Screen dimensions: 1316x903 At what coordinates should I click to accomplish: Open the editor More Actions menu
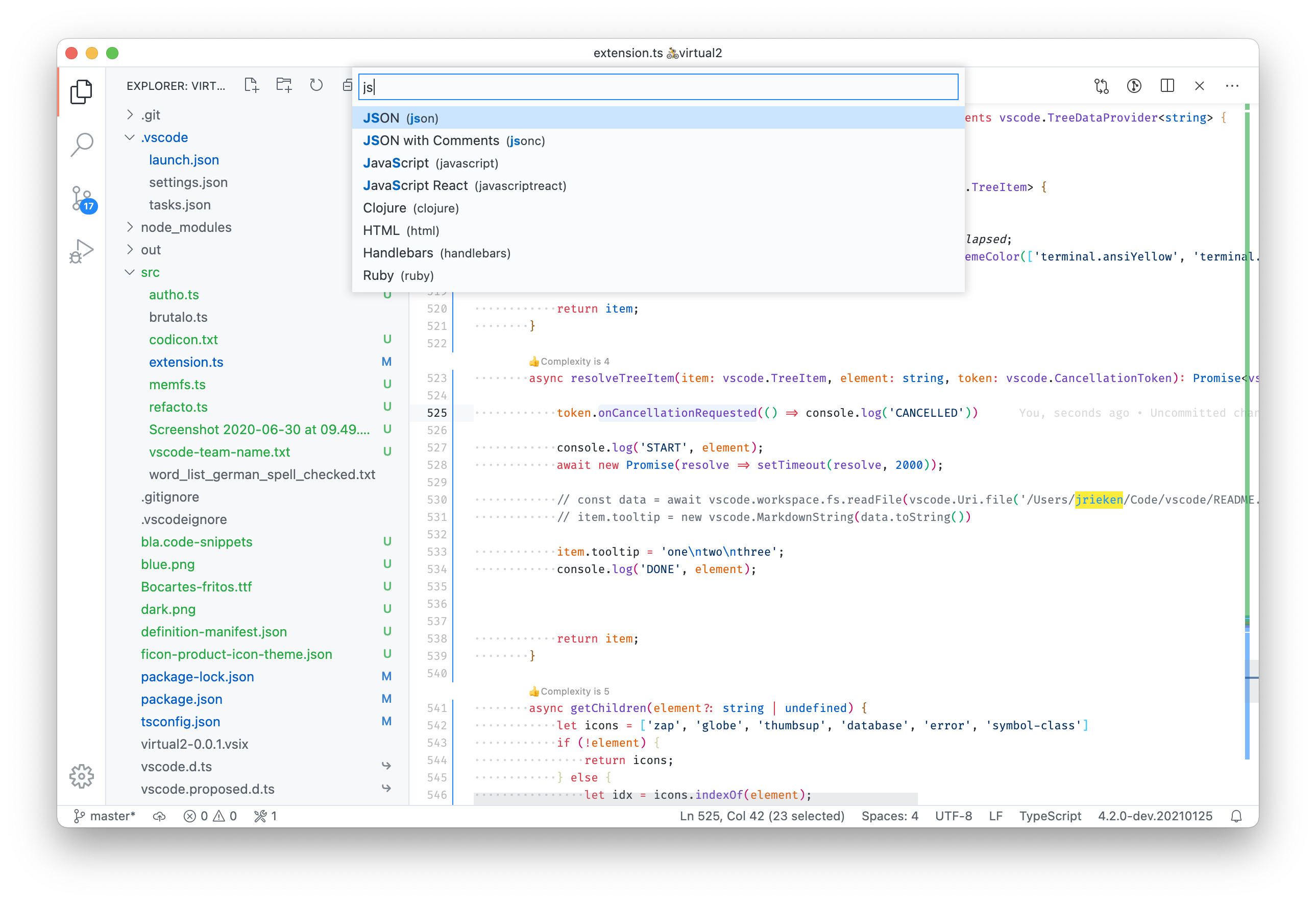1233,85
